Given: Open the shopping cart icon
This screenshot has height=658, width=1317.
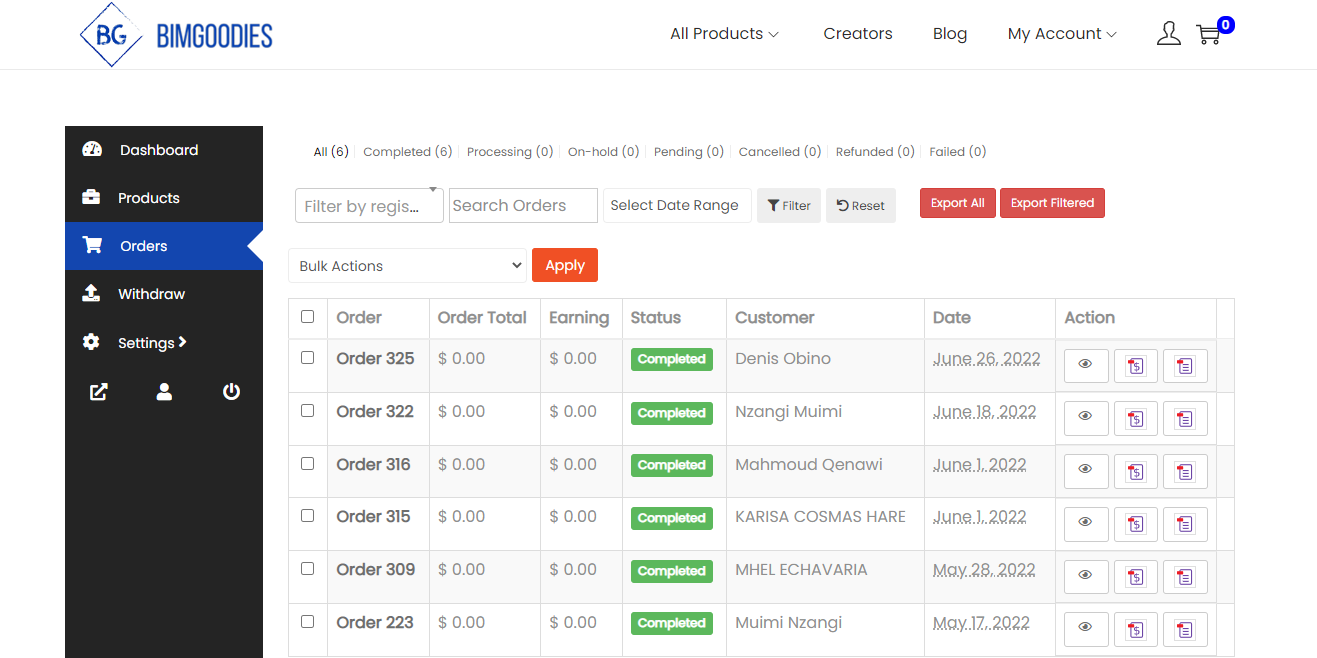Looking at the screenshot, I should [x=1208, y=34].
